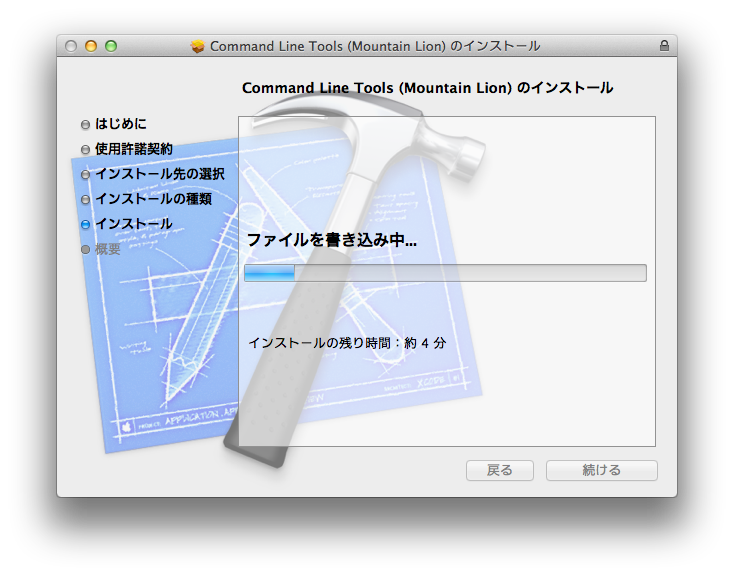
Task: Click the インストールの残り時間 text
Action: [x=347, y=343]
